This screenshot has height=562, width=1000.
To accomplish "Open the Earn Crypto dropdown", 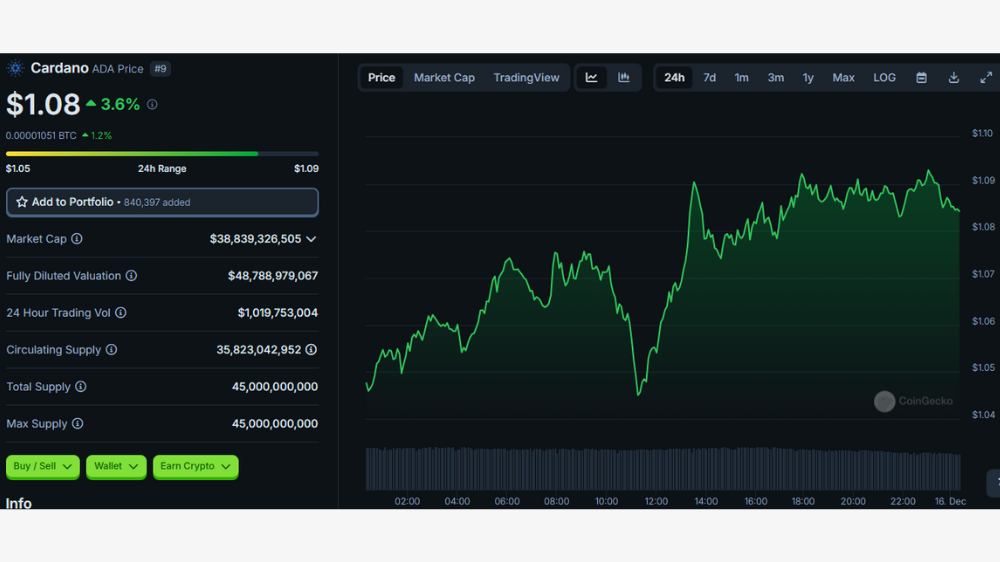I will click(195, 466).
